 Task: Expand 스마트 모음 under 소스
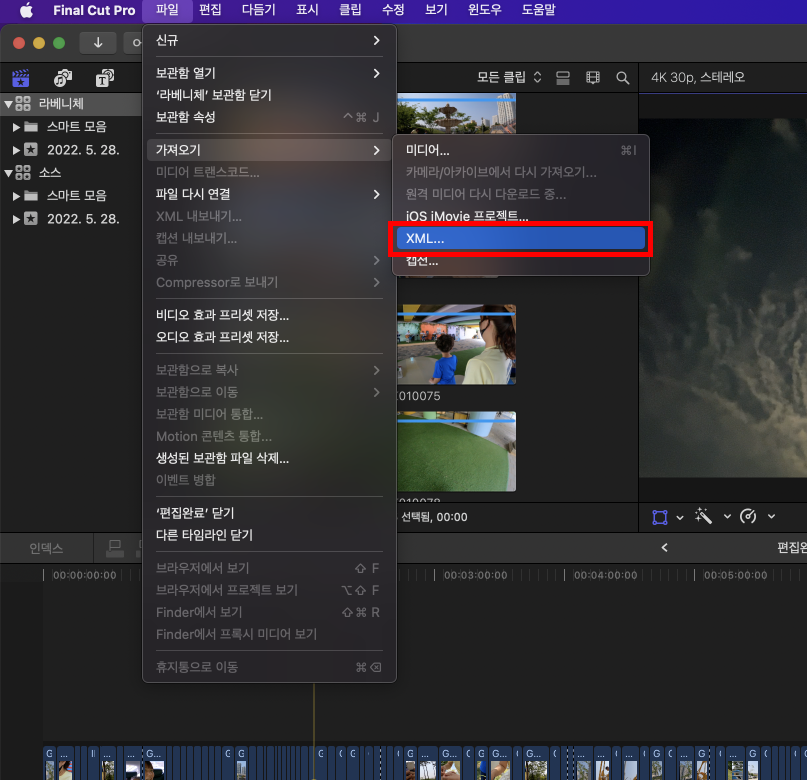(x=16, y=196)
